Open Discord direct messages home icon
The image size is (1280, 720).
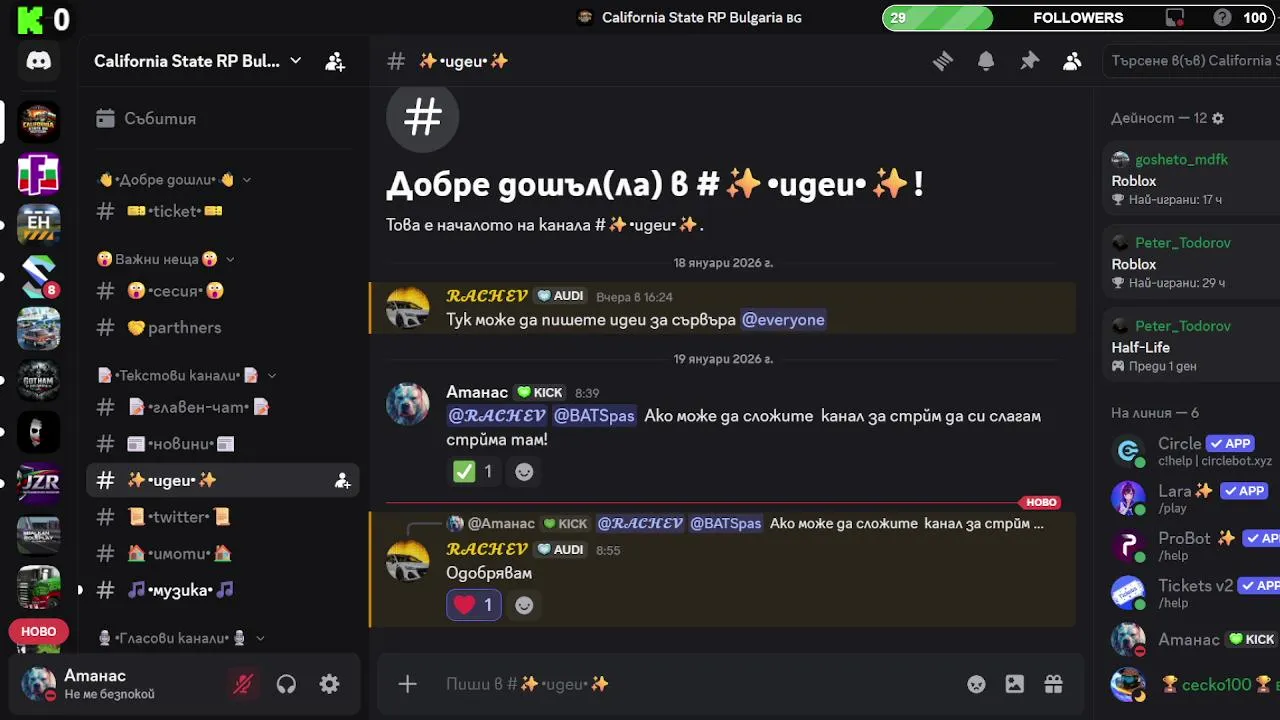[39, 61]
